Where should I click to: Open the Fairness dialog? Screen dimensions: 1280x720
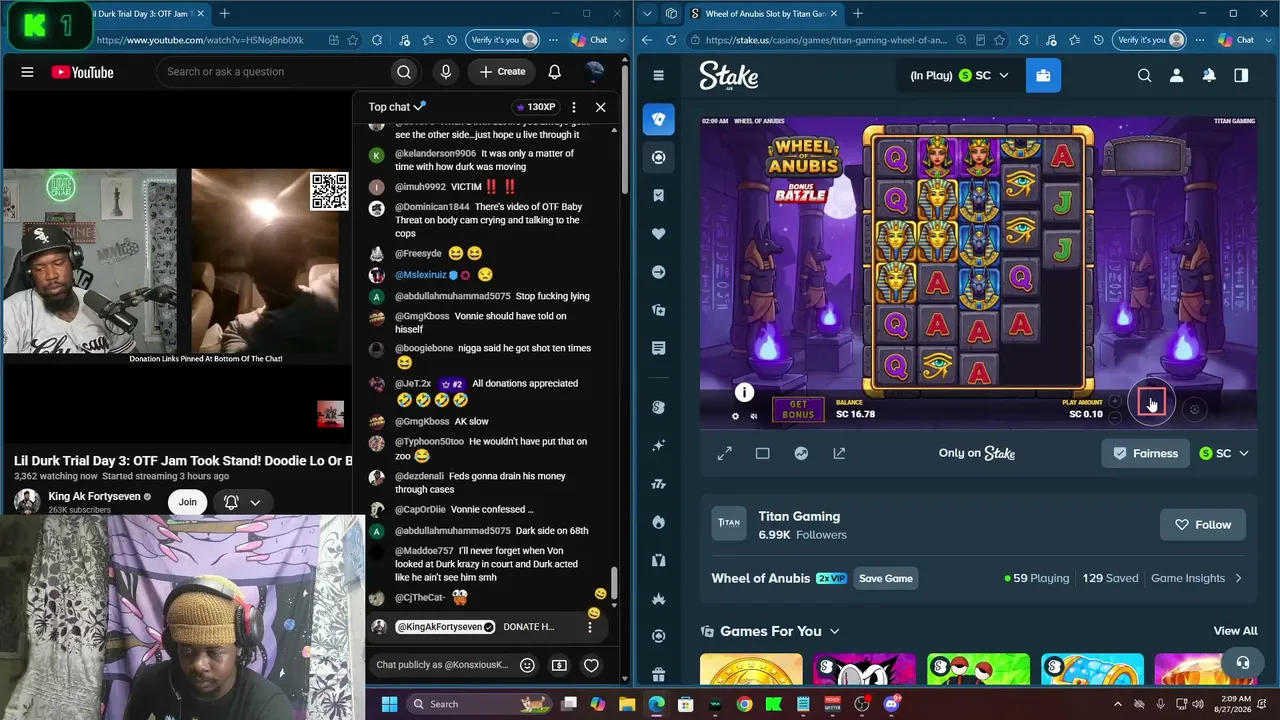tap(1146, 454)
